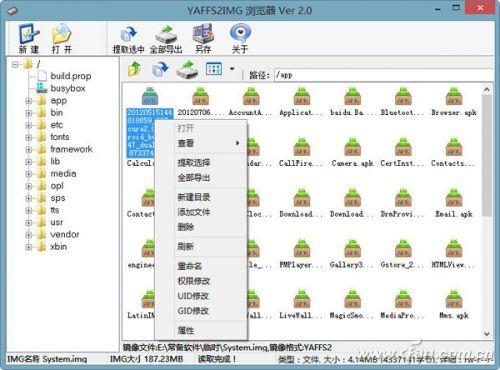Choose 全部导出 in the context menu
This screenshot has height=370, width=500.
tap(201, 178)
